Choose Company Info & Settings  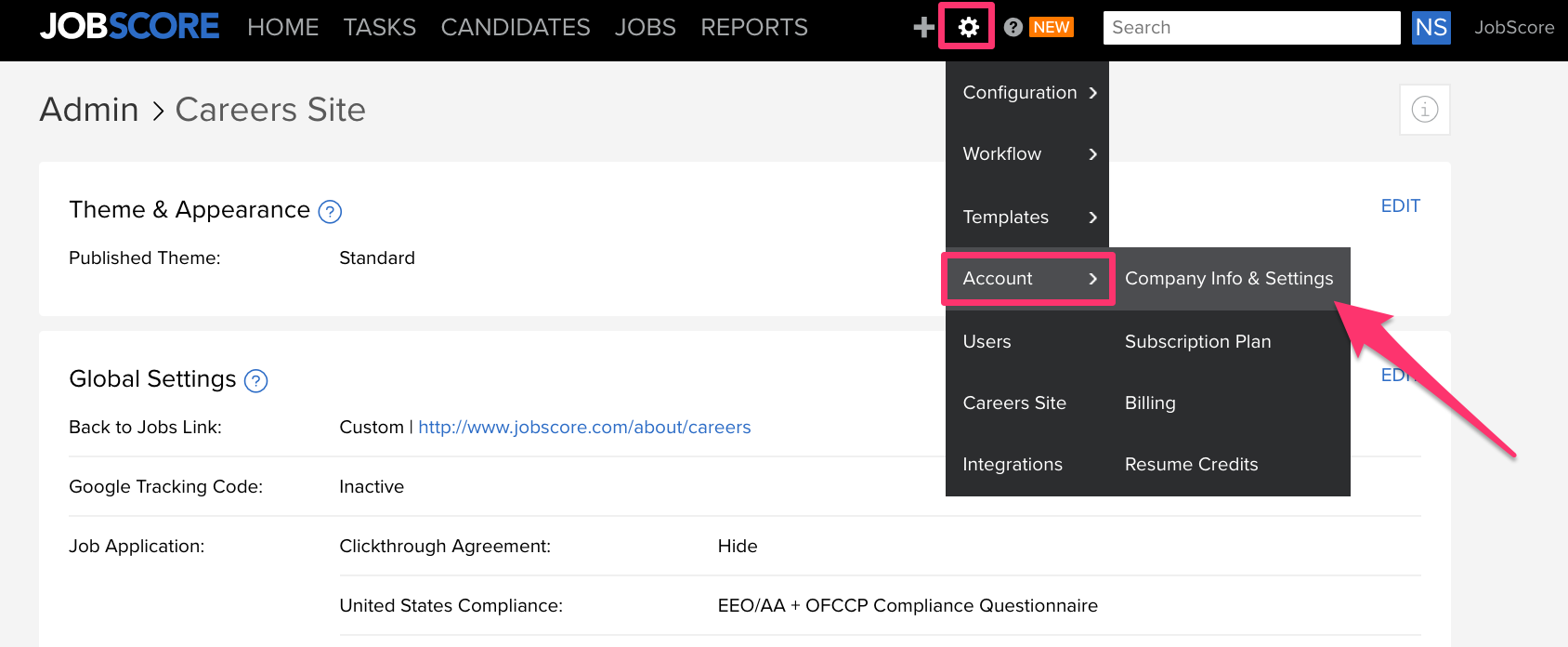click(x=1229, y=279)
